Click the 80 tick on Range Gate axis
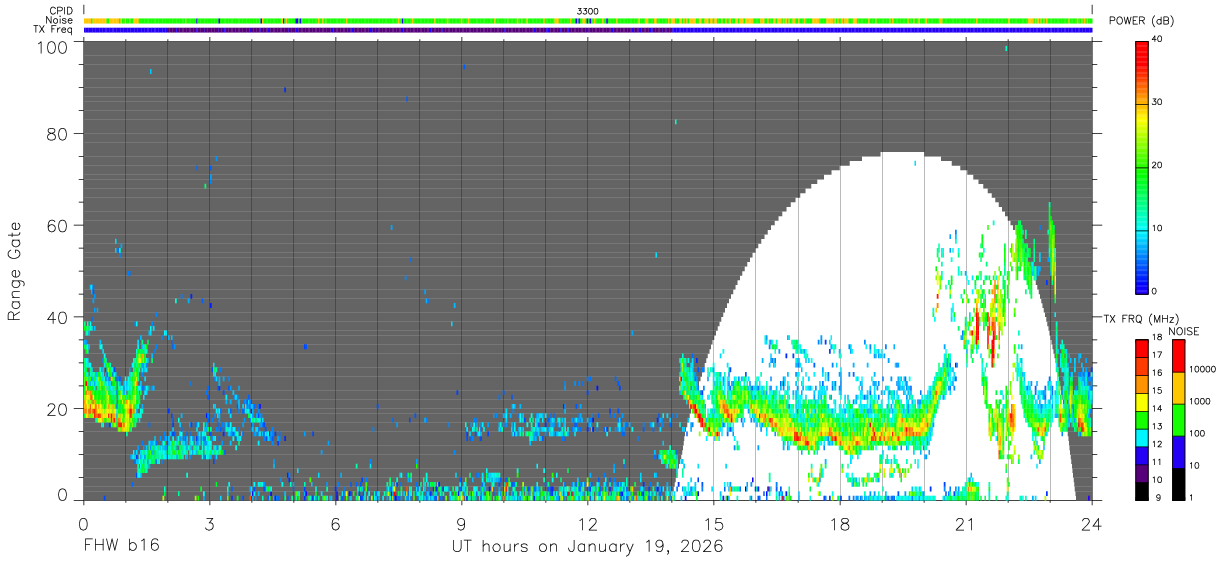The height and width of the screenshot is (567, 1228). point(56,133)
